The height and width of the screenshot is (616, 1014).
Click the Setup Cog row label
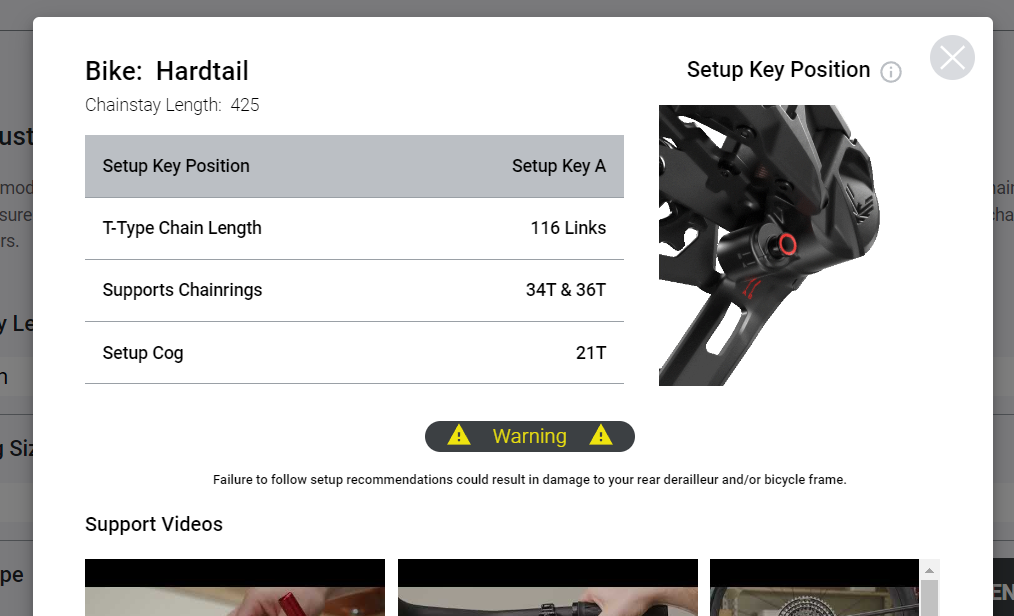point(143,352)
